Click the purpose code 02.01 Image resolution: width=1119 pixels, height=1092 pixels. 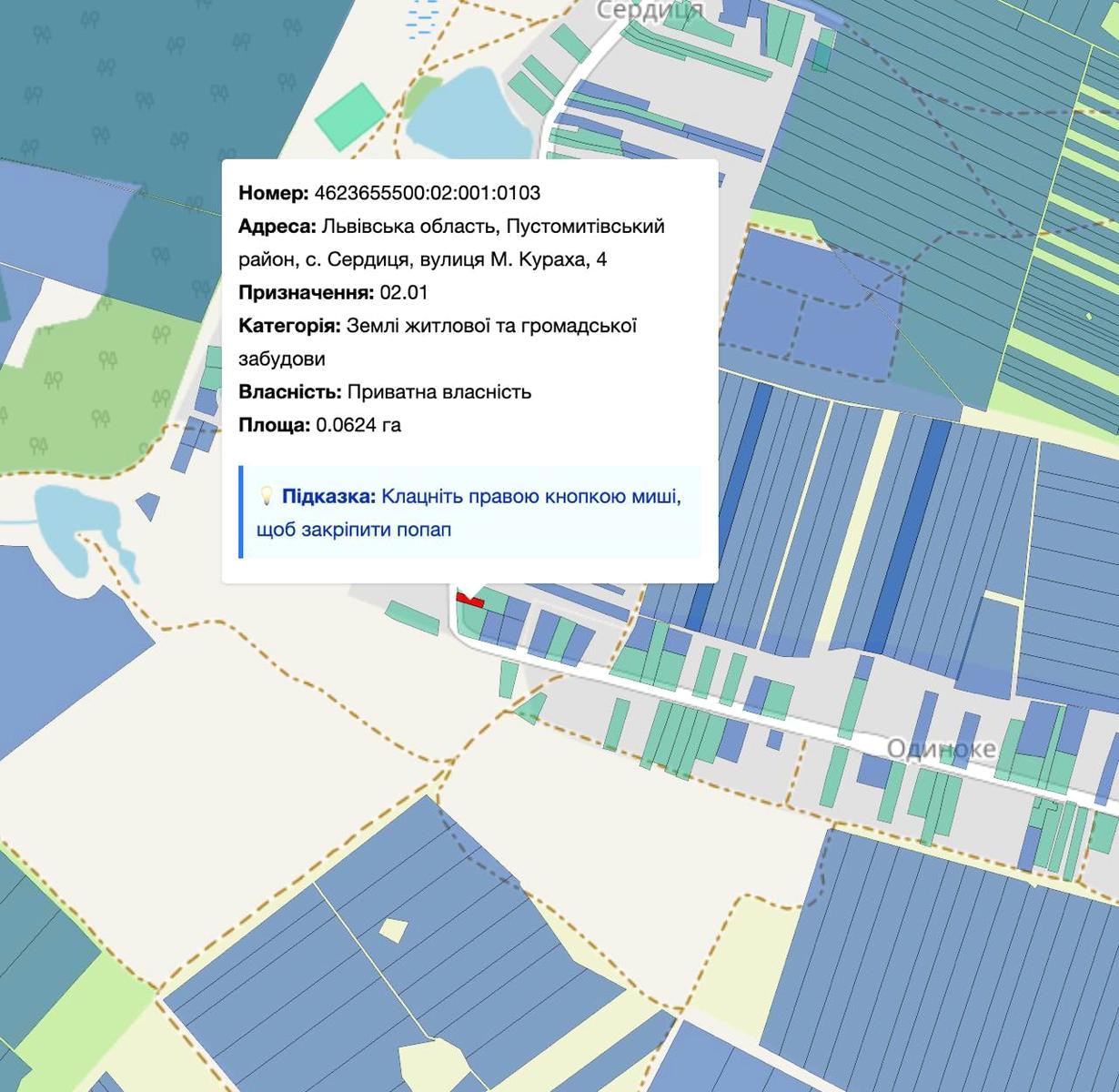coord(403,292)
